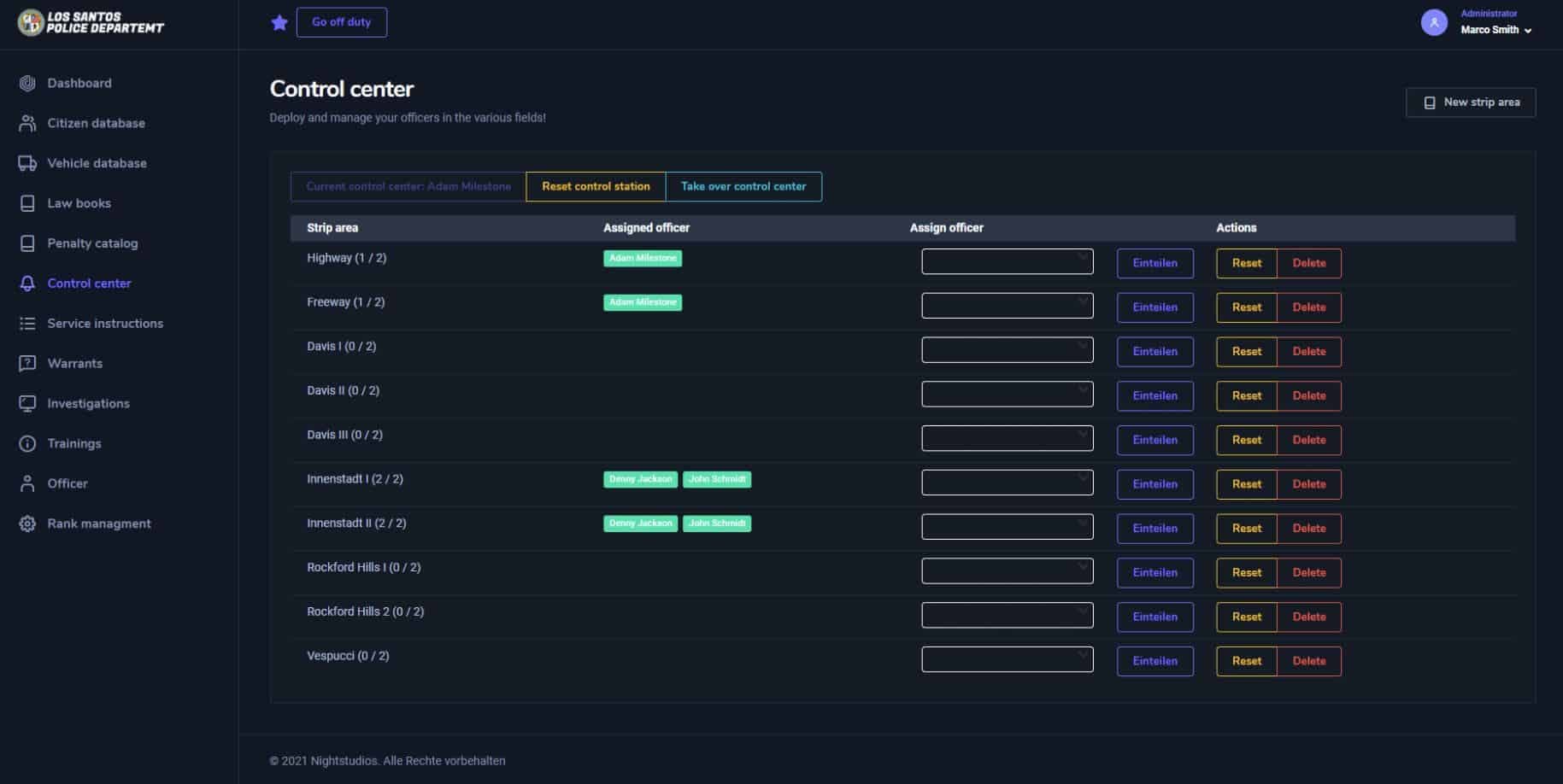Screen dimensions: 1563x784
Task: Select the Trainings info icon
Action: [x=26, y=443]
